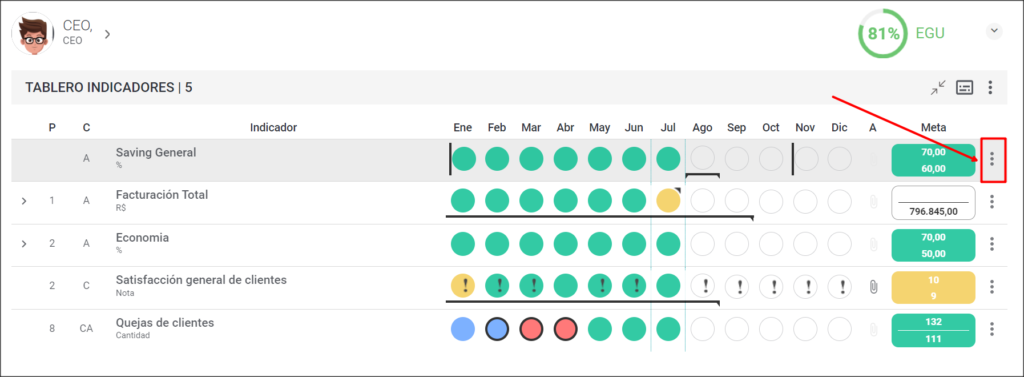The height and width of the screenshot is (377, 1024).
Task: Click the Dic month column header
Action: (x=839, y=127)
